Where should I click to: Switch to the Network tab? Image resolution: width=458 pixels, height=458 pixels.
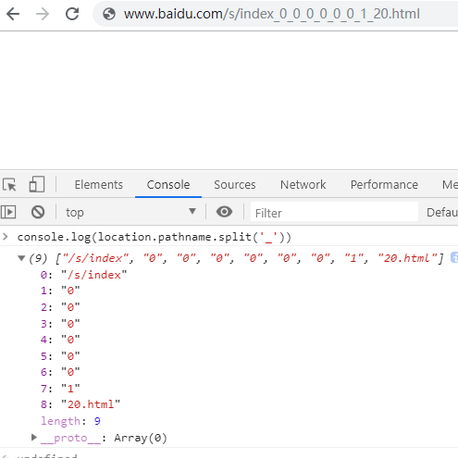[x=303, y=185]
